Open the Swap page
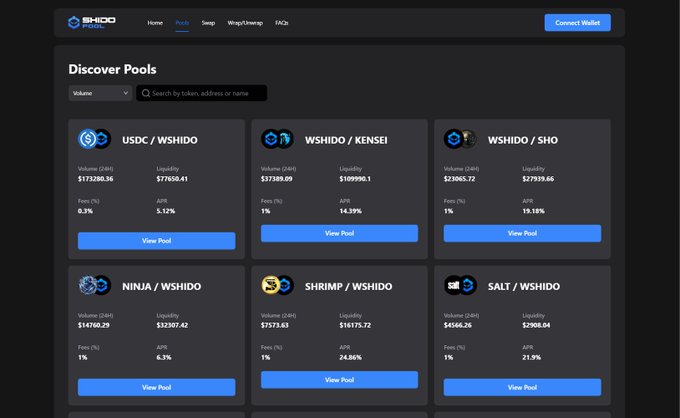Screen dimensions: 680x418 tap(208, 23)
